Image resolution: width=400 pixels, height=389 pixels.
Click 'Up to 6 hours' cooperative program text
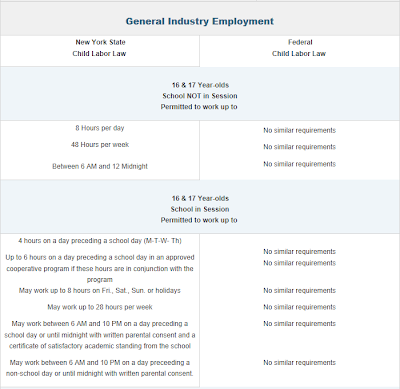tap(100, 268)
